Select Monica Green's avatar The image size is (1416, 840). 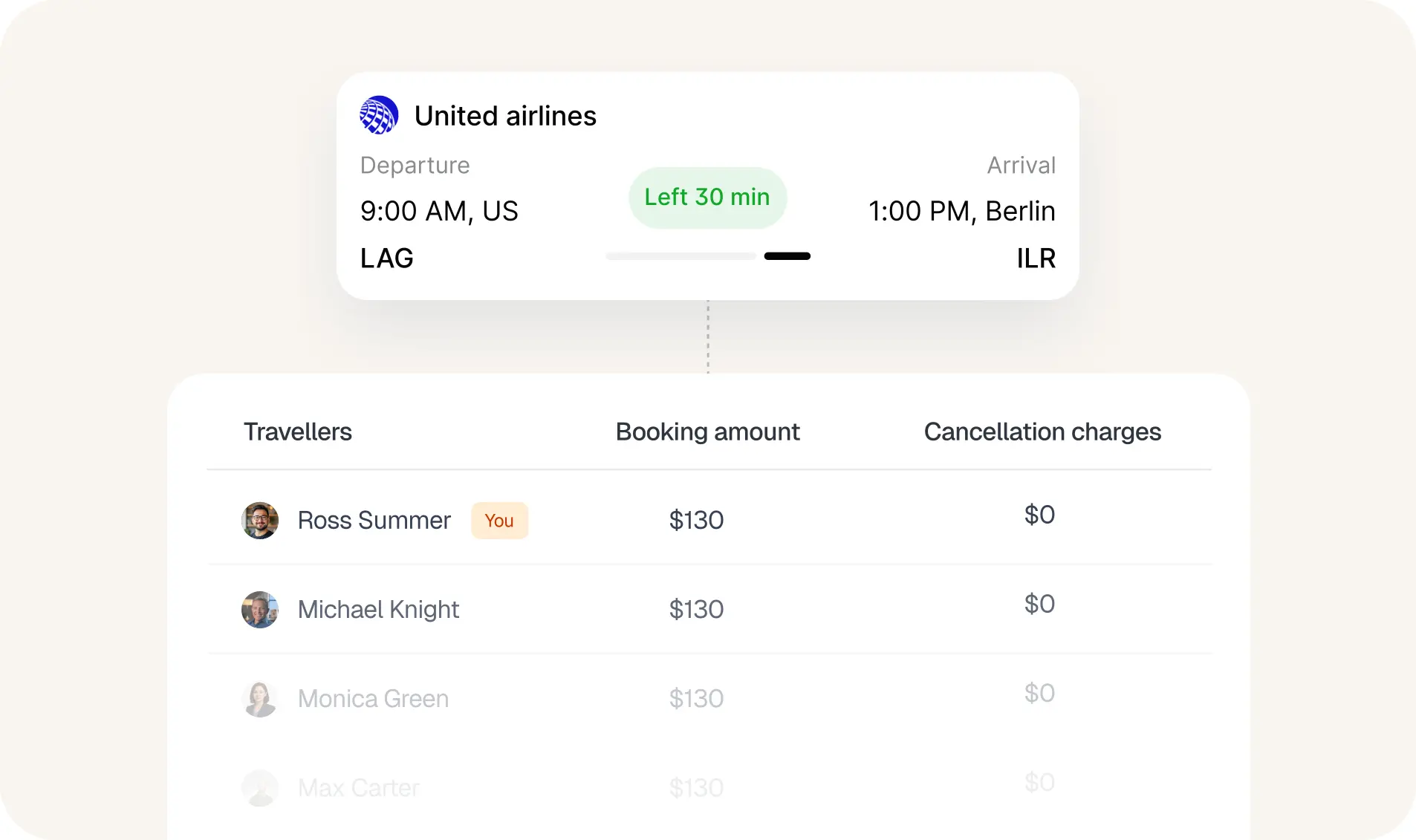pyautogui.click(x=259, y=698)
